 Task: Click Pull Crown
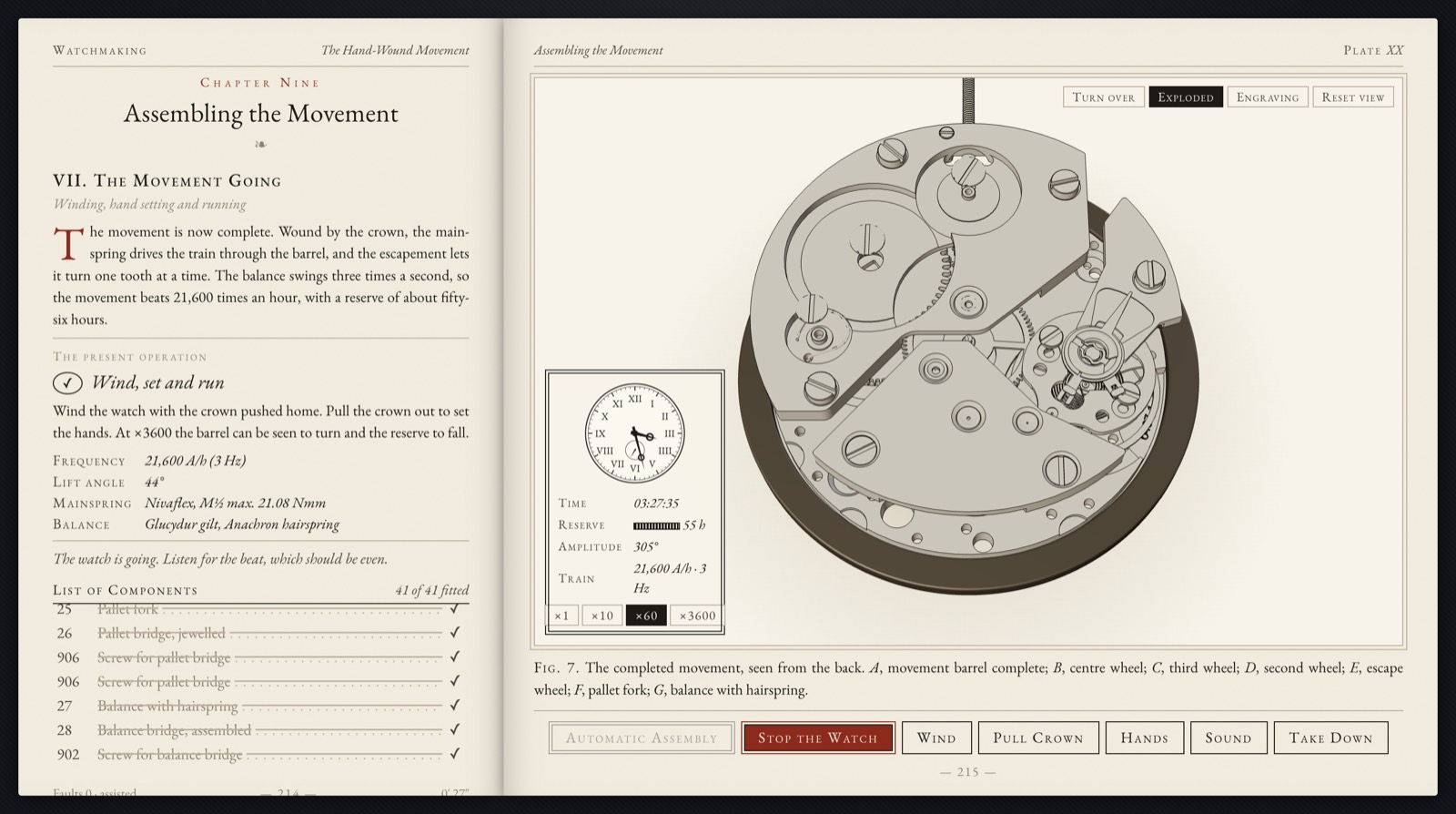pyautogui.click(x=1038, y=738)
